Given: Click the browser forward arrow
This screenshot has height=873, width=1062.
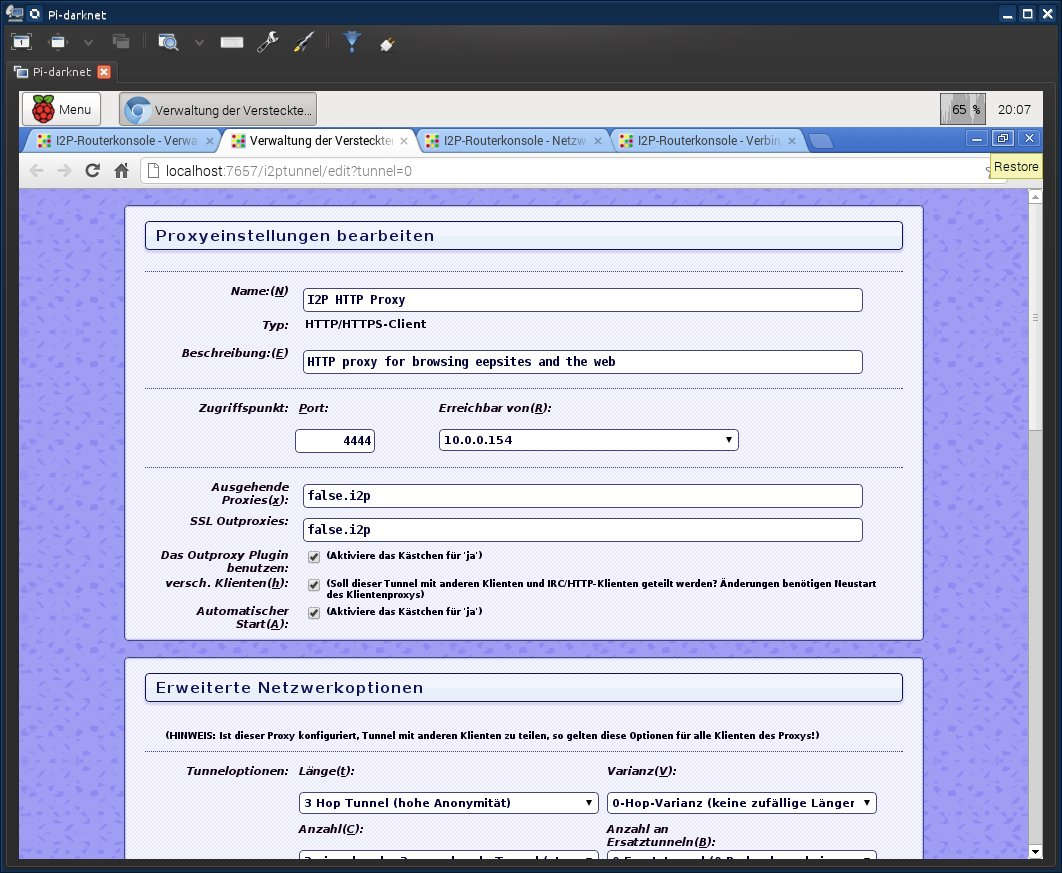Looking at the screenshot, I should [x=64, y=171].
